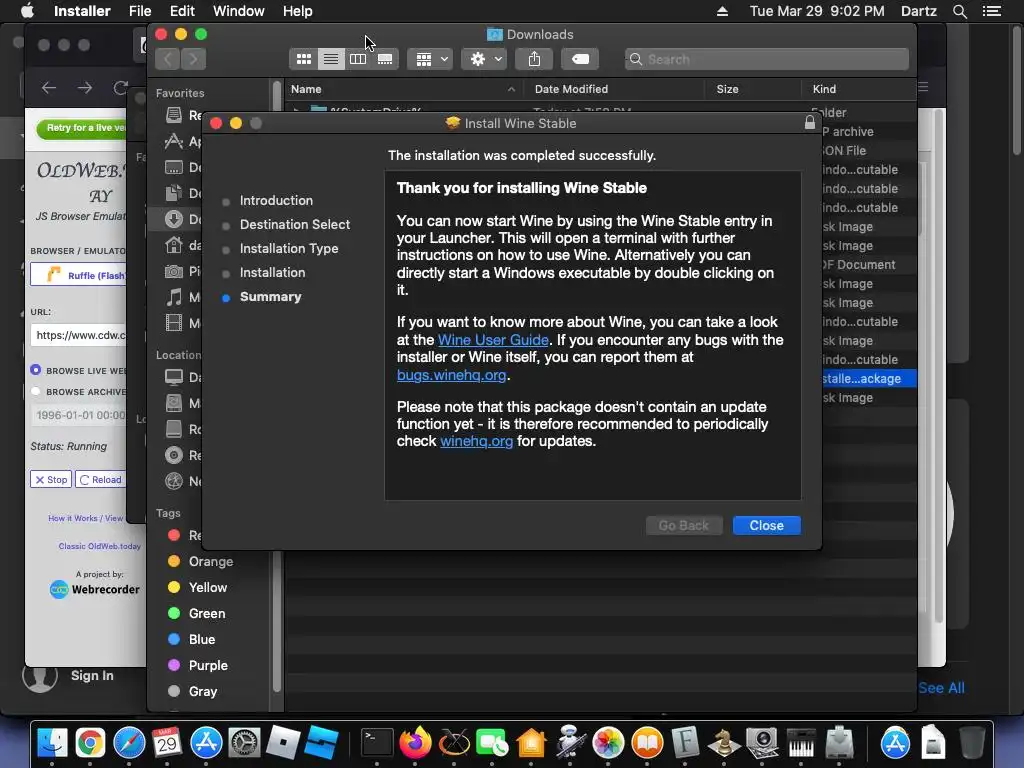Image resolution: width=1024 pixels, height=768 pixels.
Task: Open System Preferences from the Dock
Action: (x=244, y=743)
